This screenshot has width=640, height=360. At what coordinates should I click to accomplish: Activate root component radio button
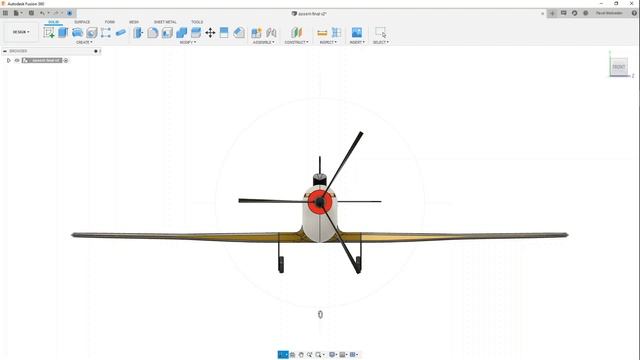(66, 60)
